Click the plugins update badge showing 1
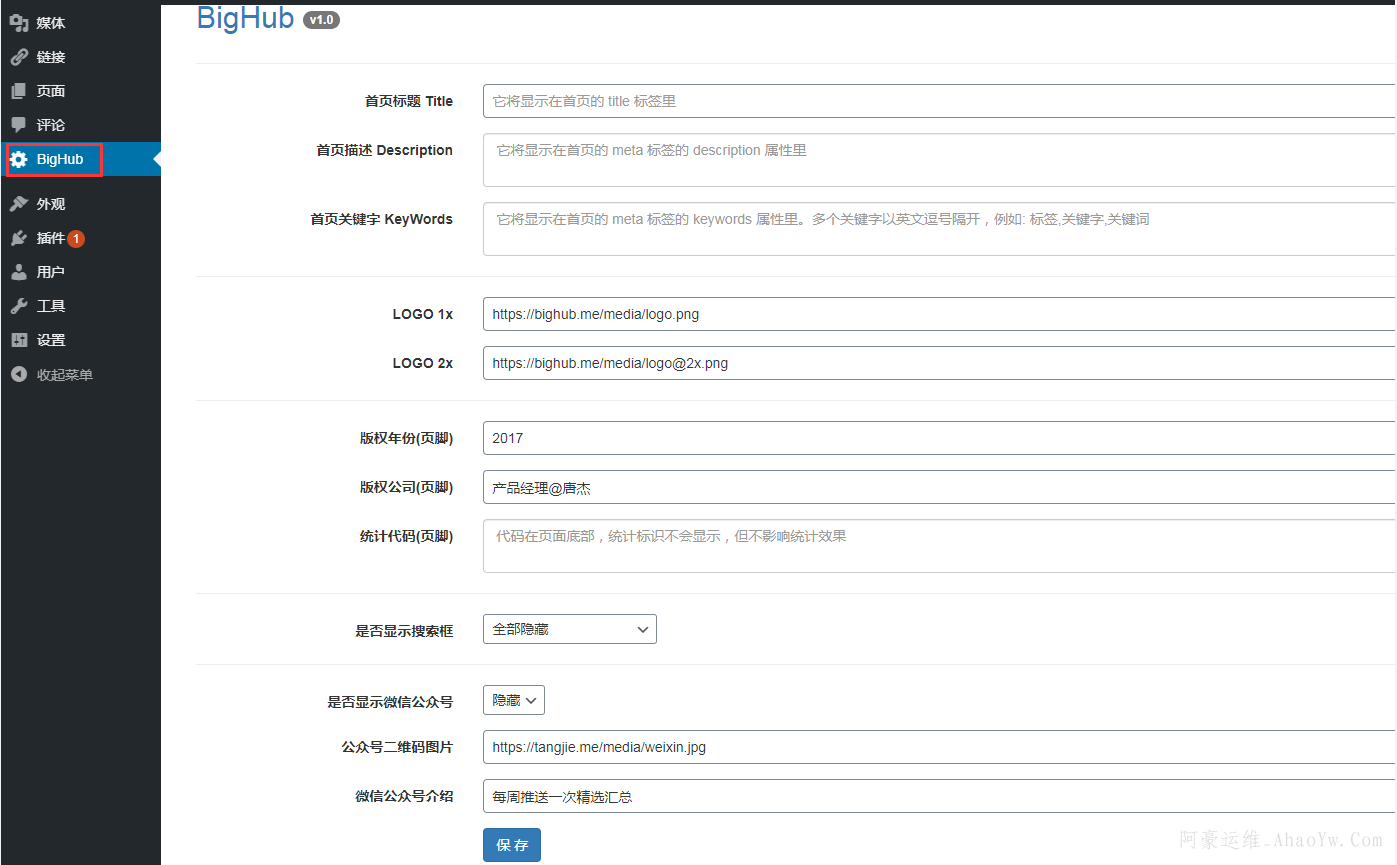 pyautogui.click(x=76, y=238)
